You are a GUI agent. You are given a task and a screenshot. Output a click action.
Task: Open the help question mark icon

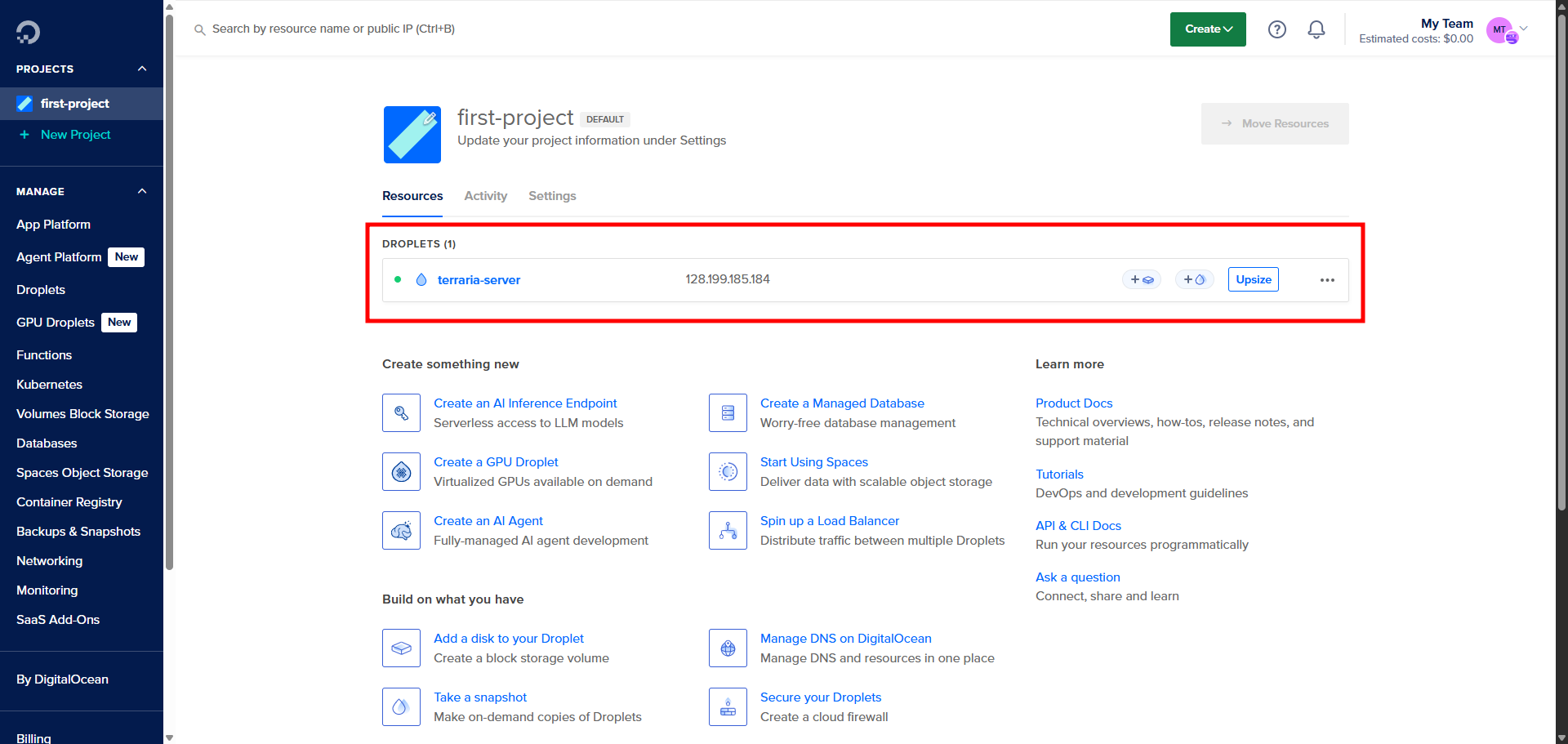1276,29
